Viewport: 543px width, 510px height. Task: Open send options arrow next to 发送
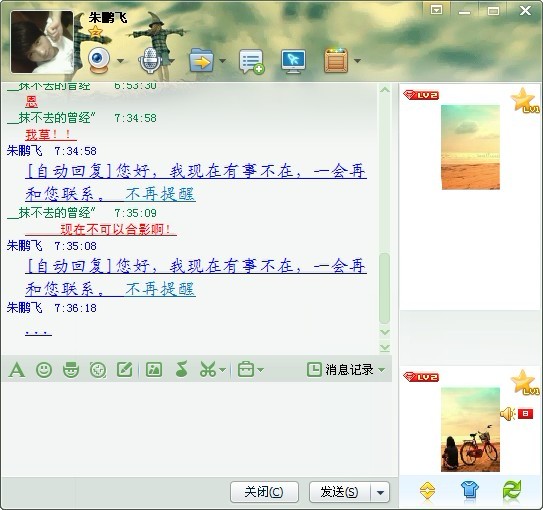(x=380, y=492)
